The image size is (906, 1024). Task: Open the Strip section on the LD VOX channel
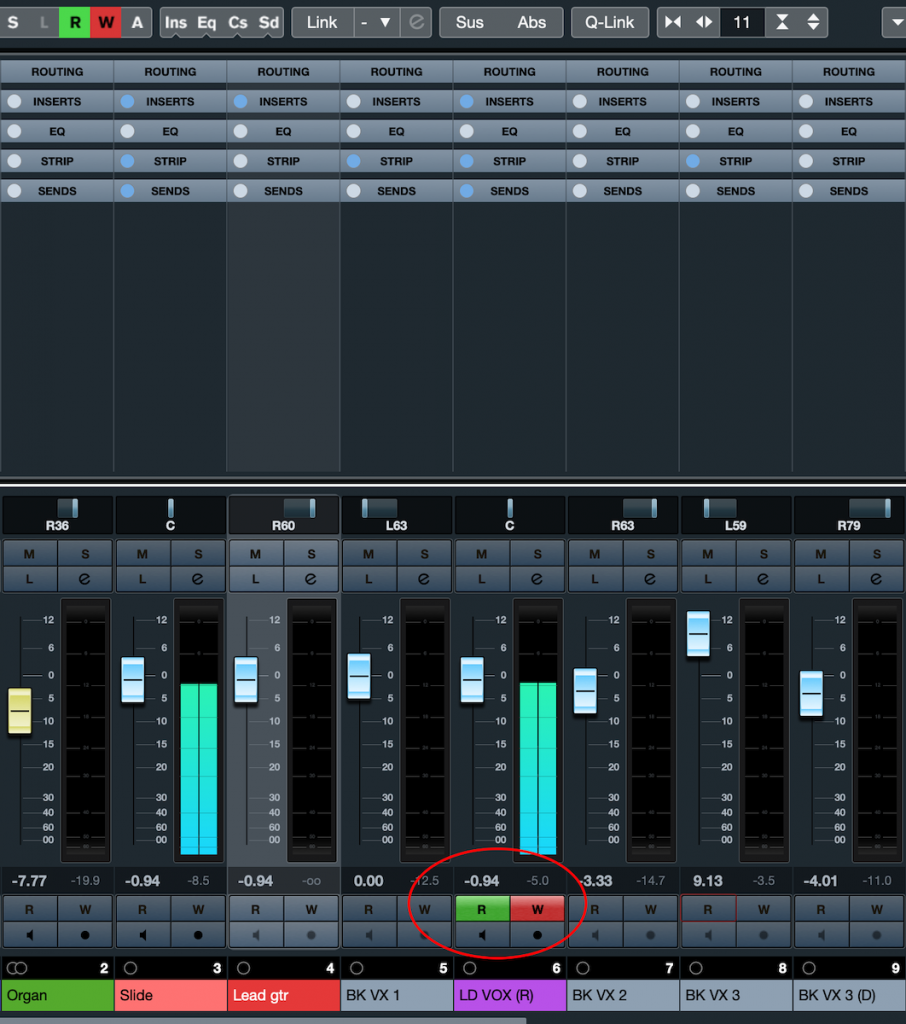tap(509, 161)
